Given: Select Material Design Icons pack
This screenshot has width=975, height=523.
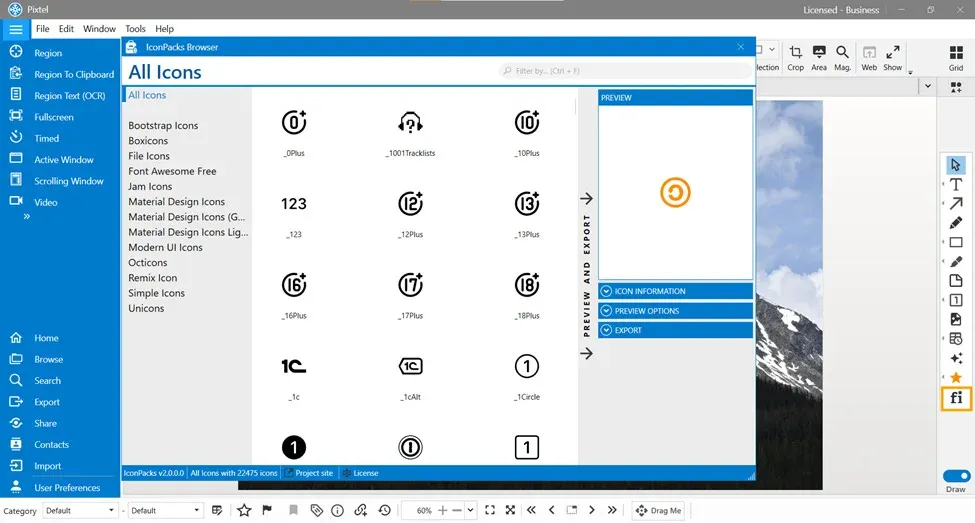Looking at the screenshot, I should 177,201.
